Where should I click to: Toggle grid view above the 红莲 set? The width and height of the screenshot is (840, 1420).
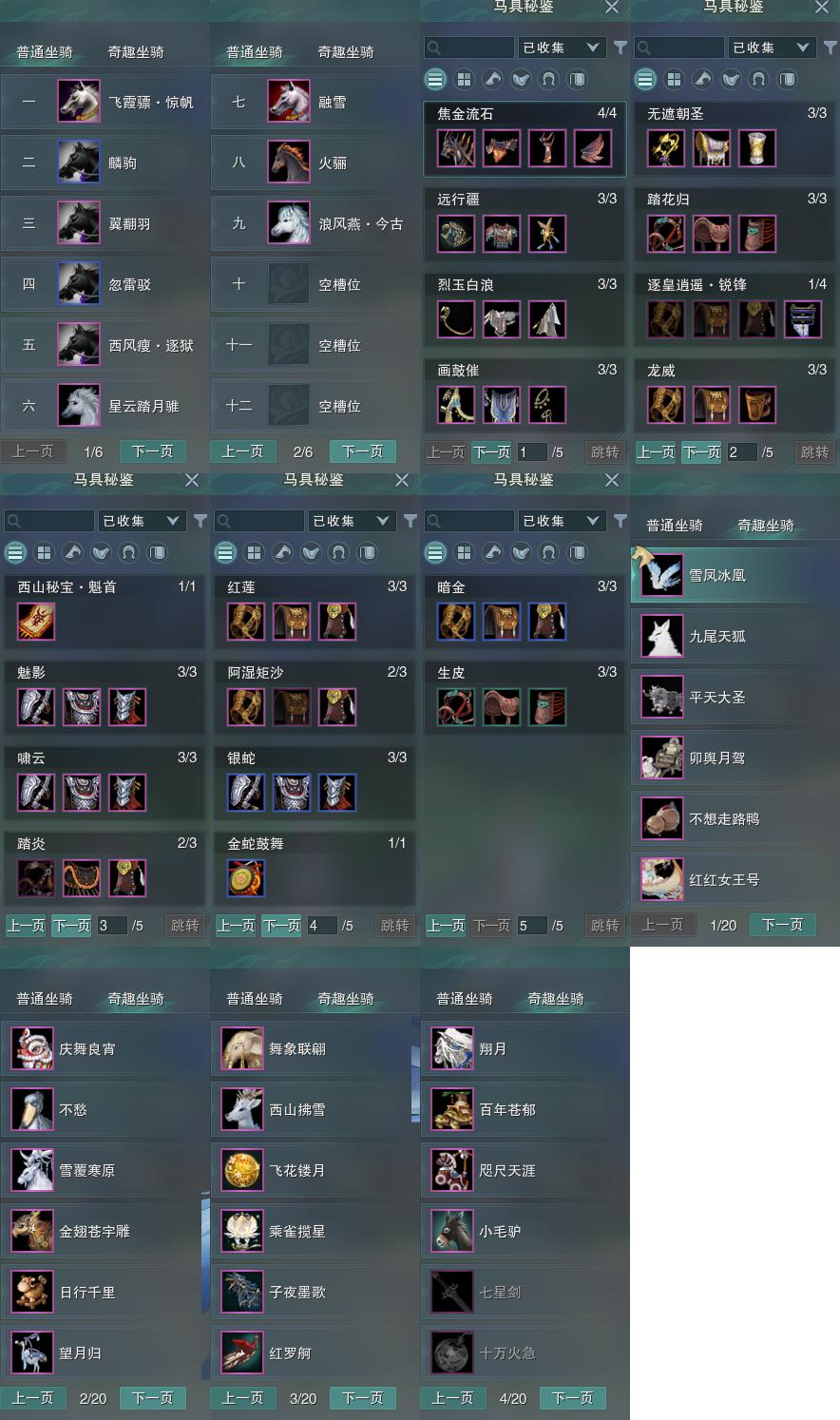pyautogui.click(x=254, y=552)
